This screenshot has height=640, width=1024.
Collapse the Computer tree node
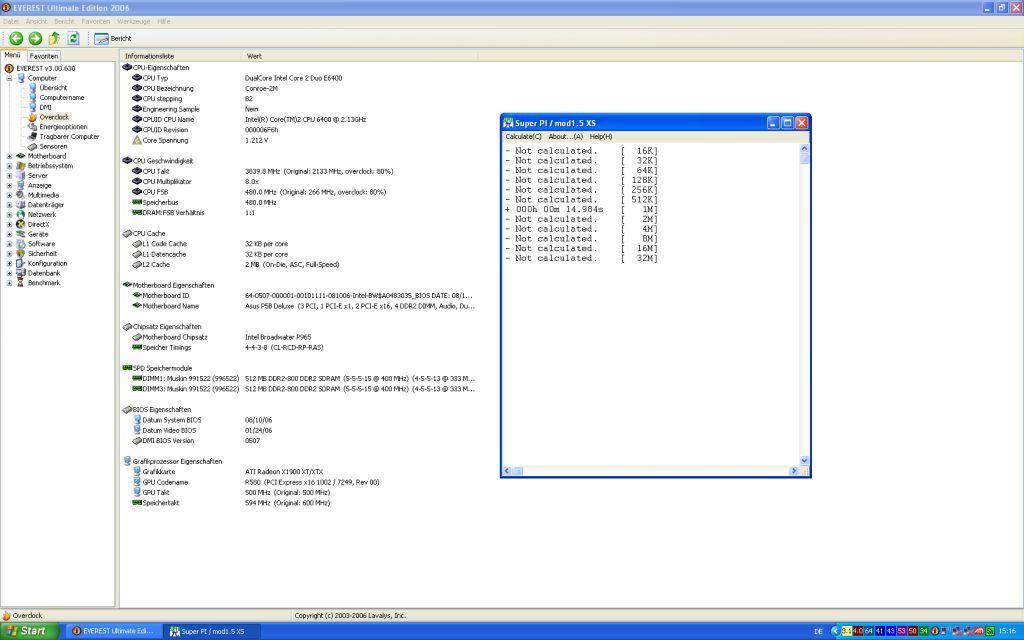pyautogui.click(x=9, y=78)
